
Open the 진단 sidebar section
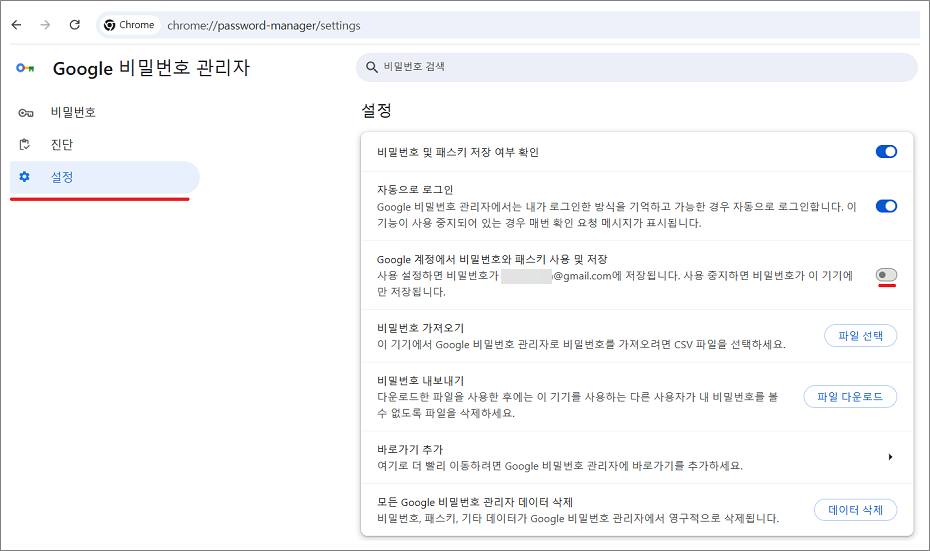click(105, 145)
